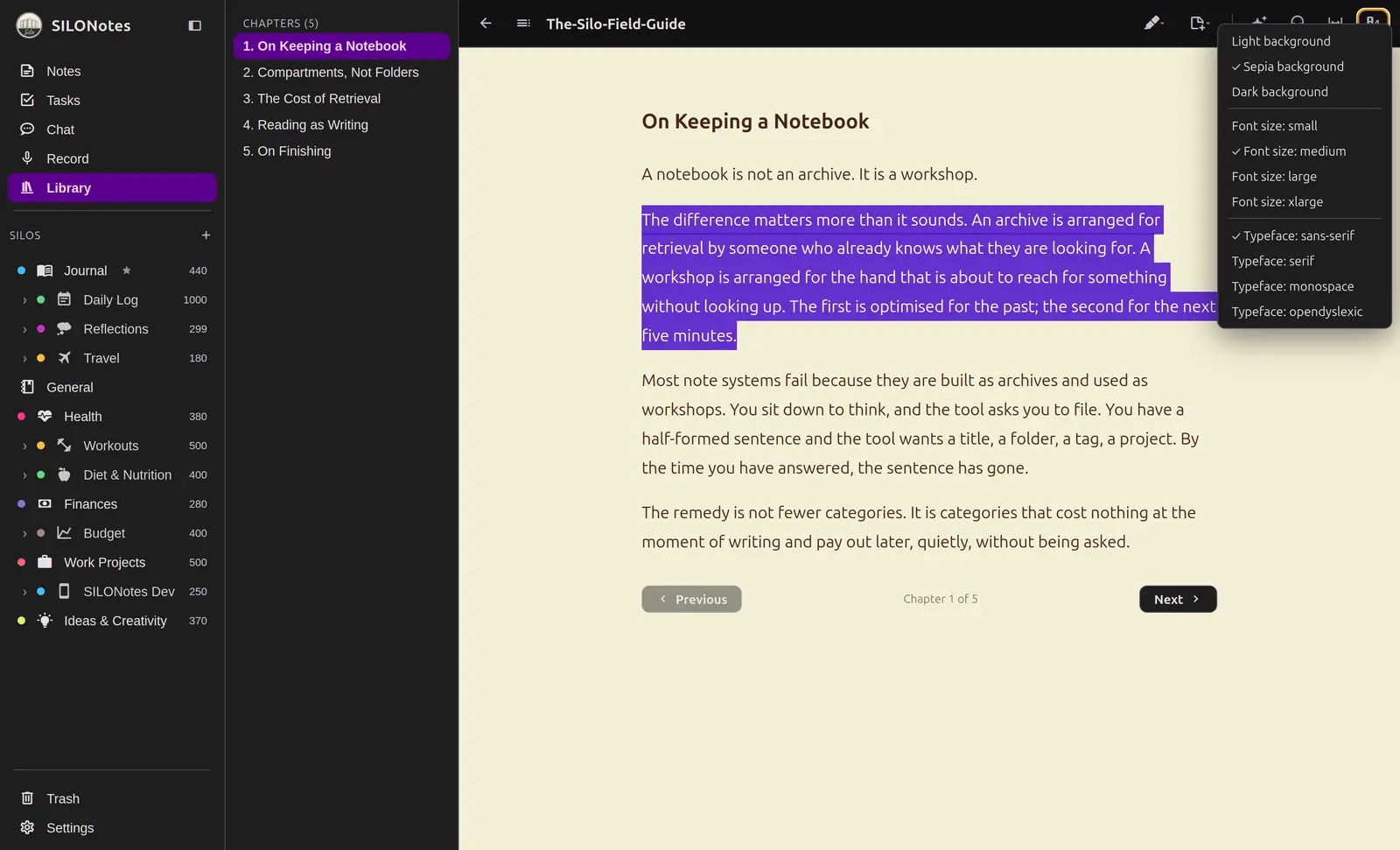Choose Typeface: monospace
The image size is (1400, 850).
click(1304, 286)
